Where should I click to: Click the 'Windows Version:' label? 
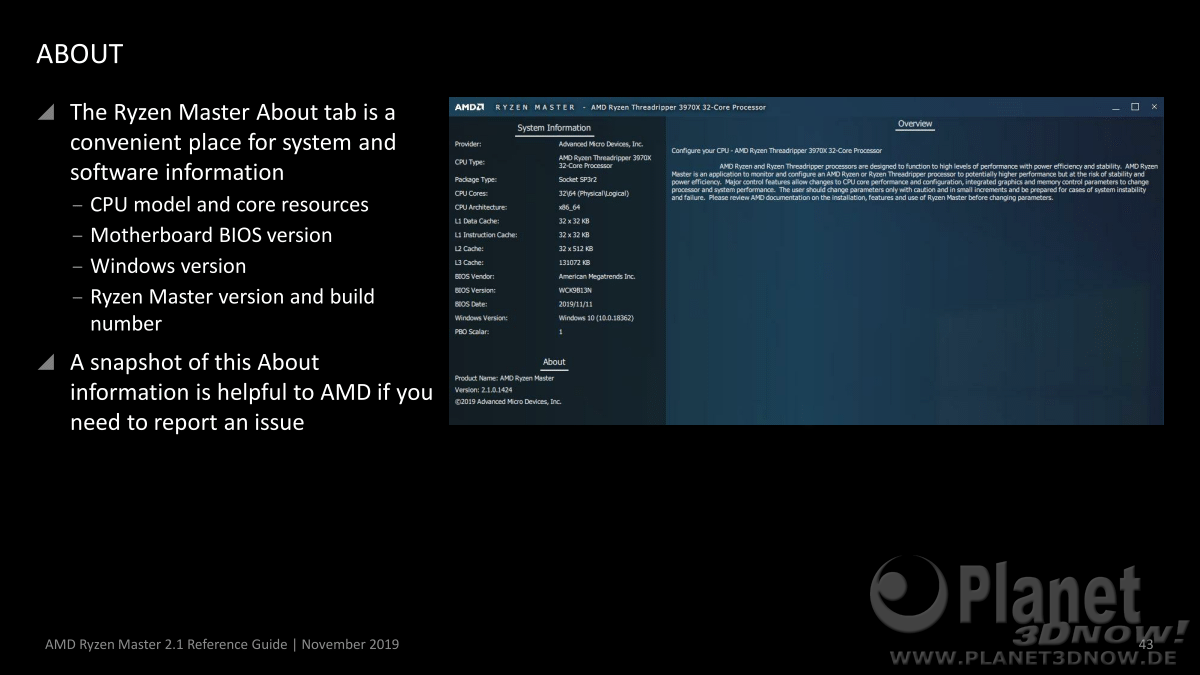tap(481, 318)
